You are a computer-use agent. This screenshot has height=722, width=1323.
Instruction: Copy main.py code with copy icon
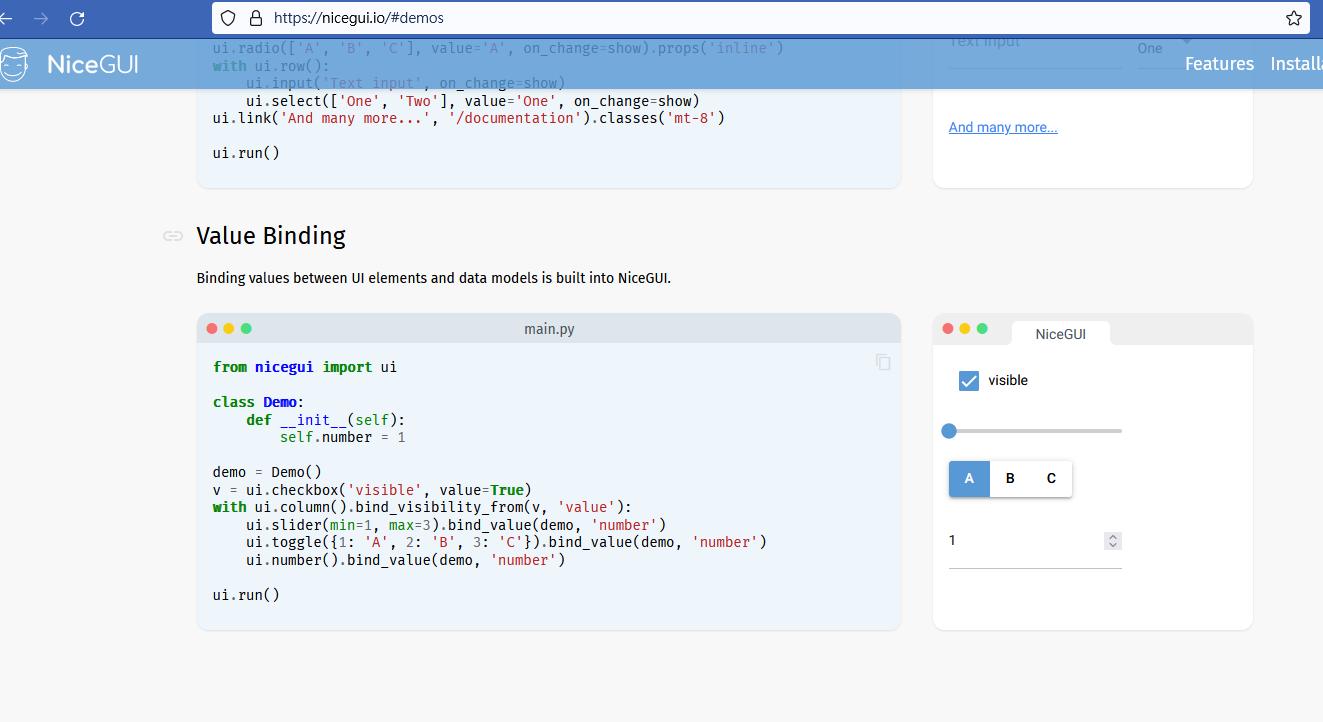pos(883,362)
